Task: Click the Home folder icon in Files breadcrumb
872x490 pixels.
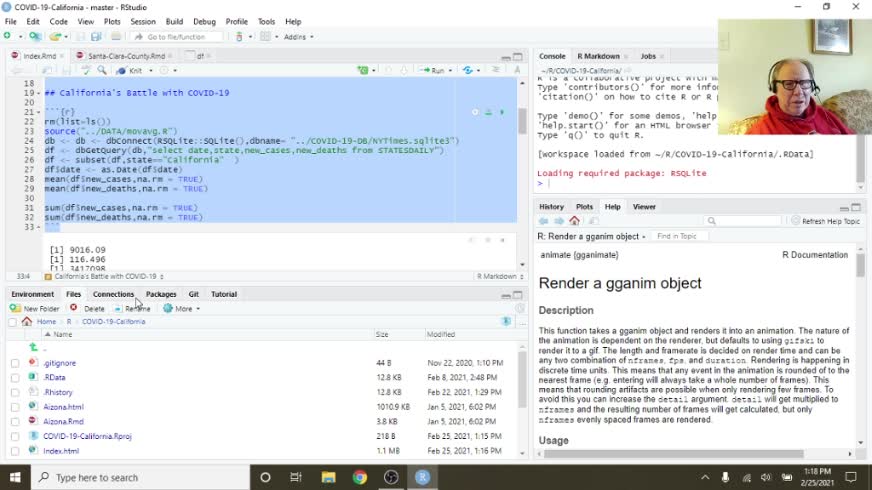Action: click(x=27, y=321)
